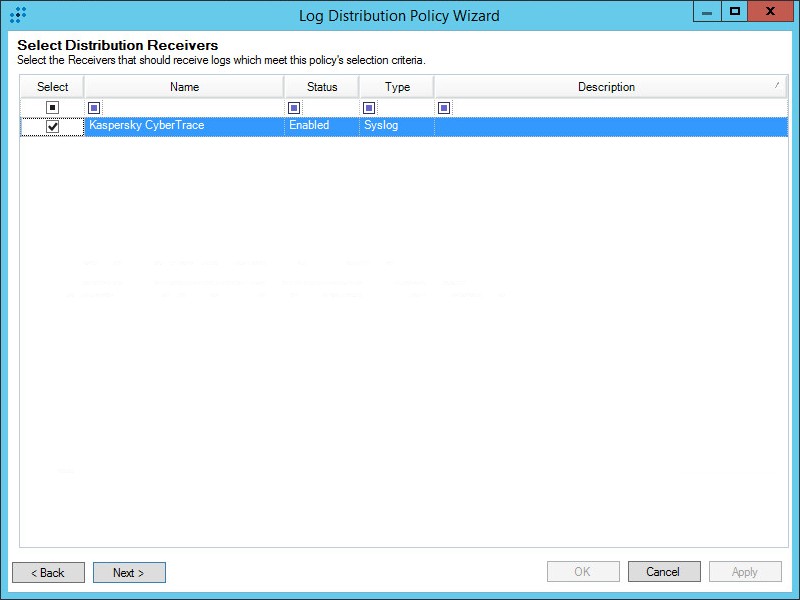Click the Description column header
800x600 pixels.
click(x=606, y=86)
